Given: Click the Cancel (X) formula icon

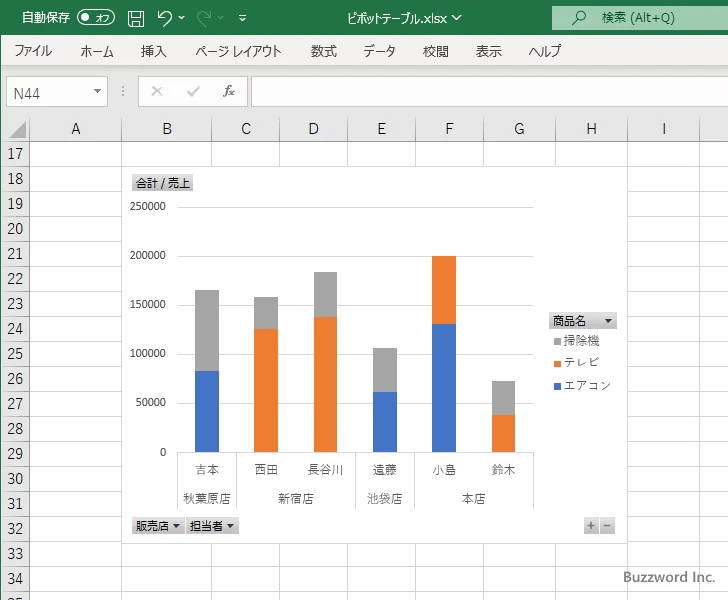Looking at the screenshot, I should click(157, 91).
